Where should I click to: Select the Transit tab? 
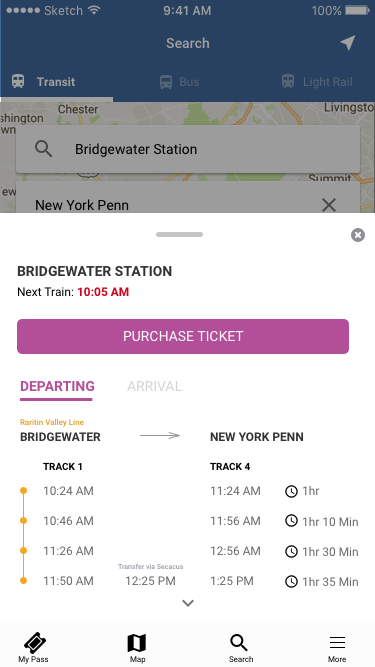tap(43, 82)
